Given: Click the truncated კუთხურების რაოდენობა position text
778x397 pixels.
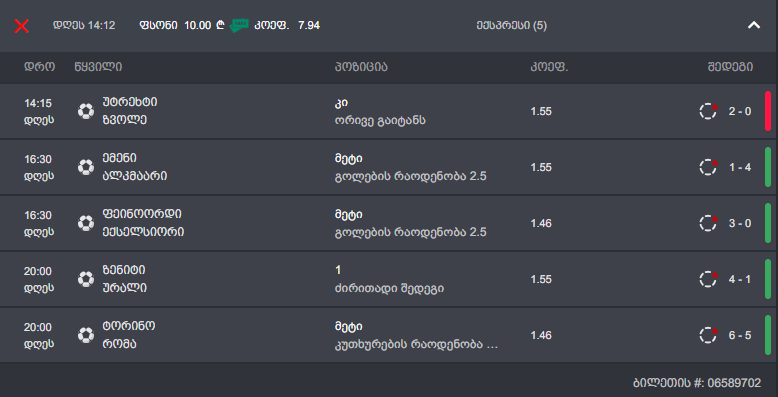Looking at the screenshot, I should point(416,344).
